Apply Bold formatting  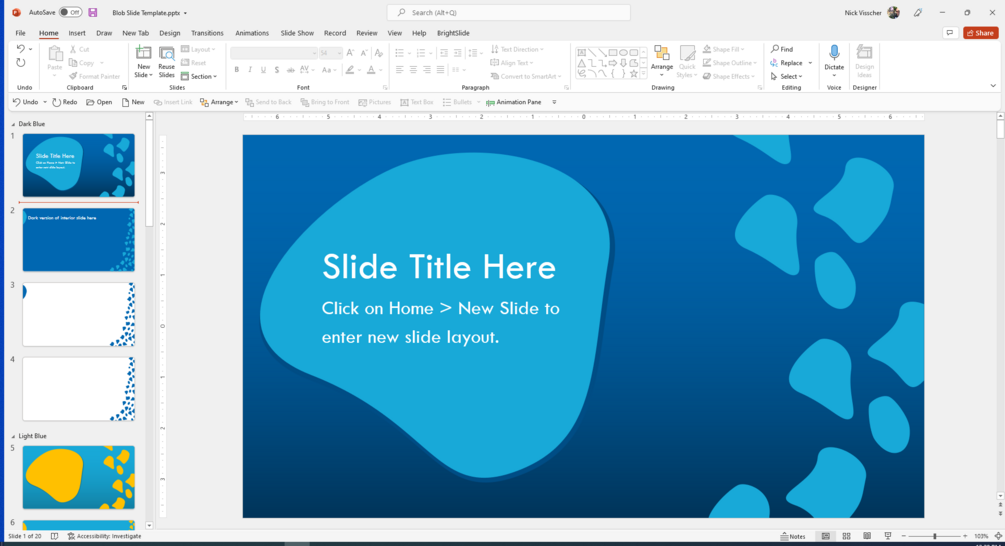pos(237,70)
